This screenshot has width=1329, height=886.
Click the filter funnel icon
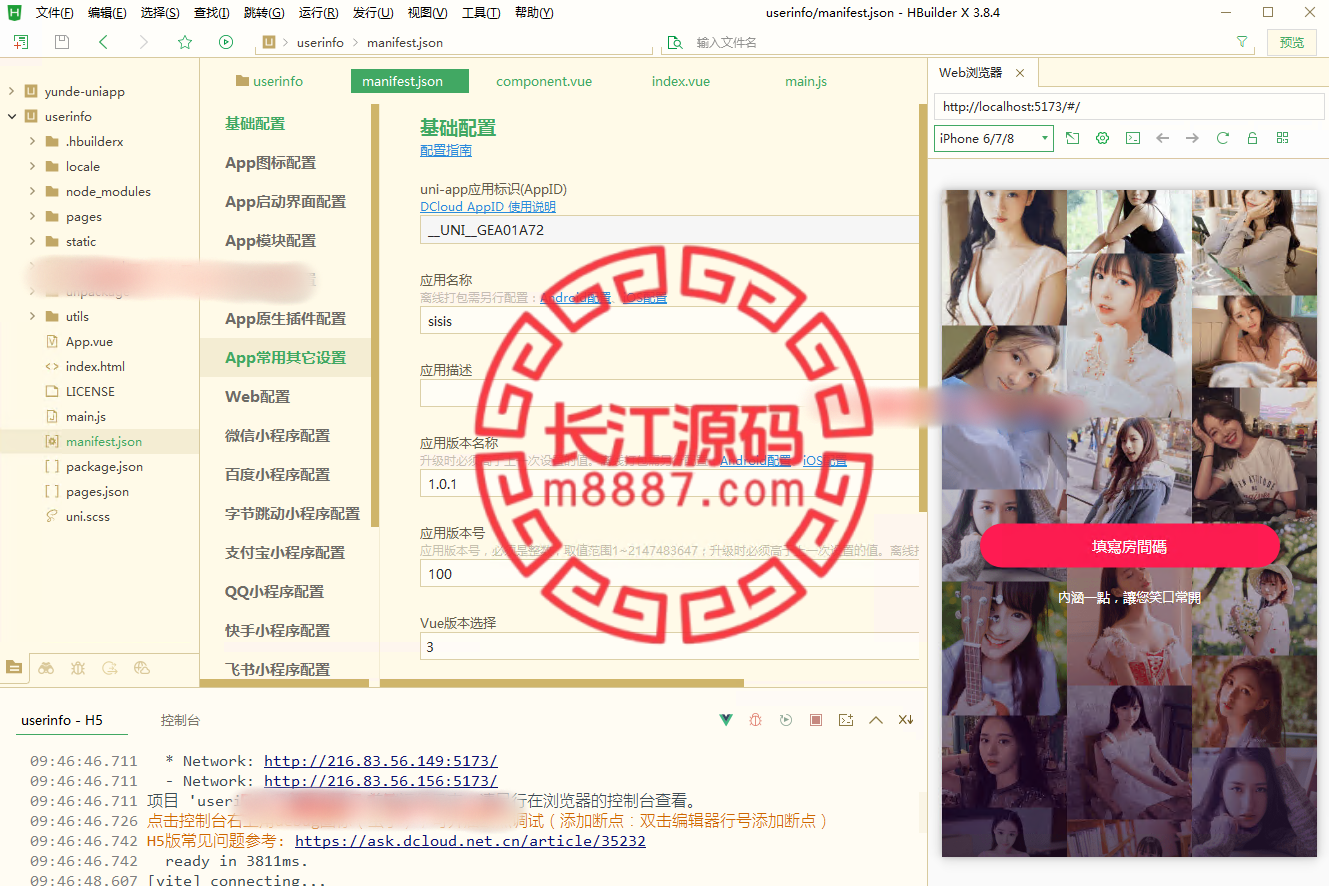pos(1242,42)
